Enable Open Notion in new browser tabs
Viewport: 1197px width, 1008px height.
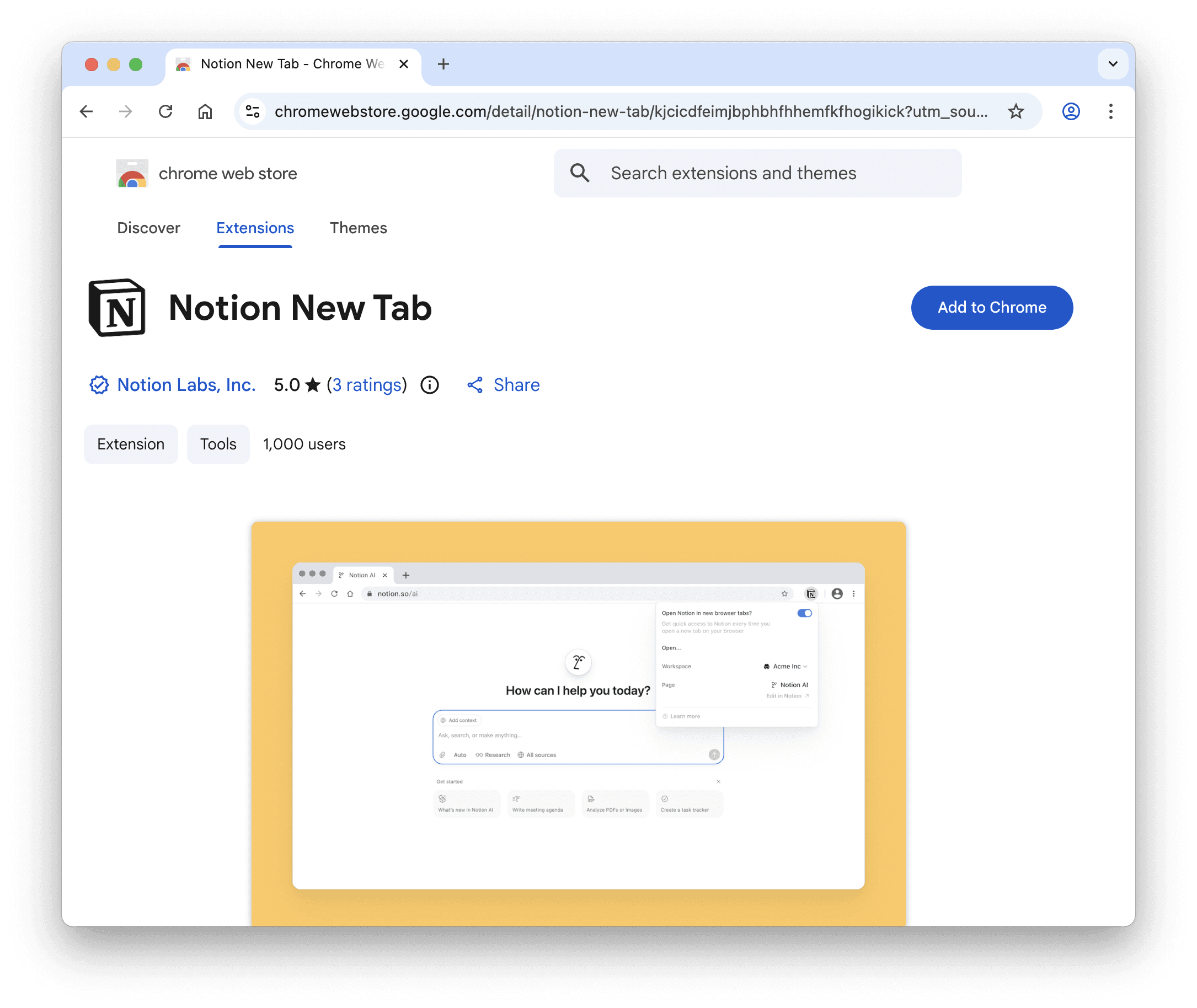[x=805, y=613]
